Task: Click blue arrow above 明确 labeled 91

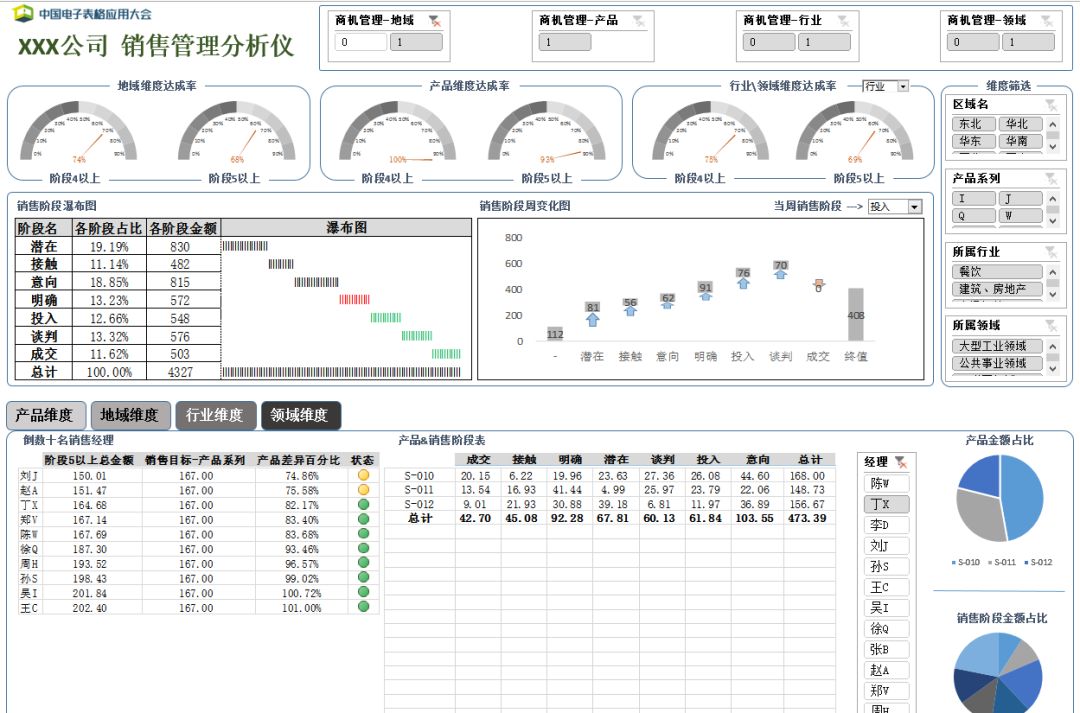Action: click(705, 297)
